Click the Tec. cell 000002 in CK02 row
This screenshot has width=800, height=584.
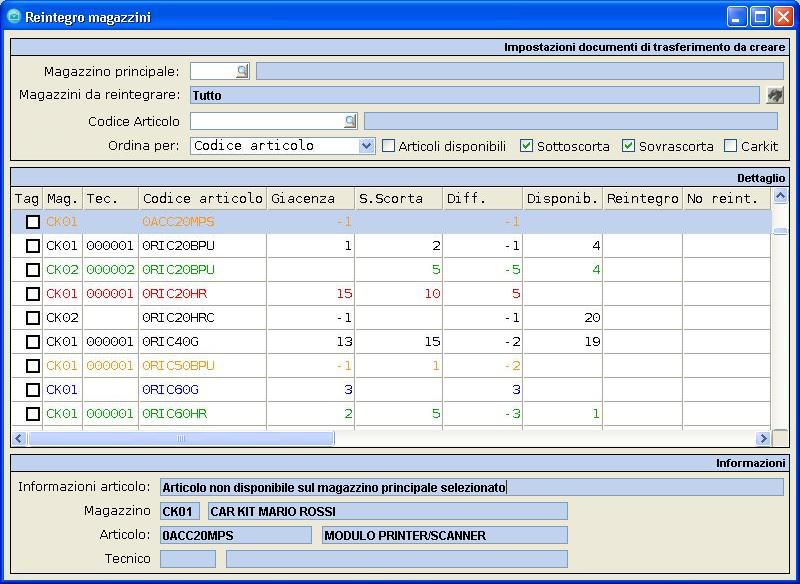pyautogui.click(x=110, y=270)
